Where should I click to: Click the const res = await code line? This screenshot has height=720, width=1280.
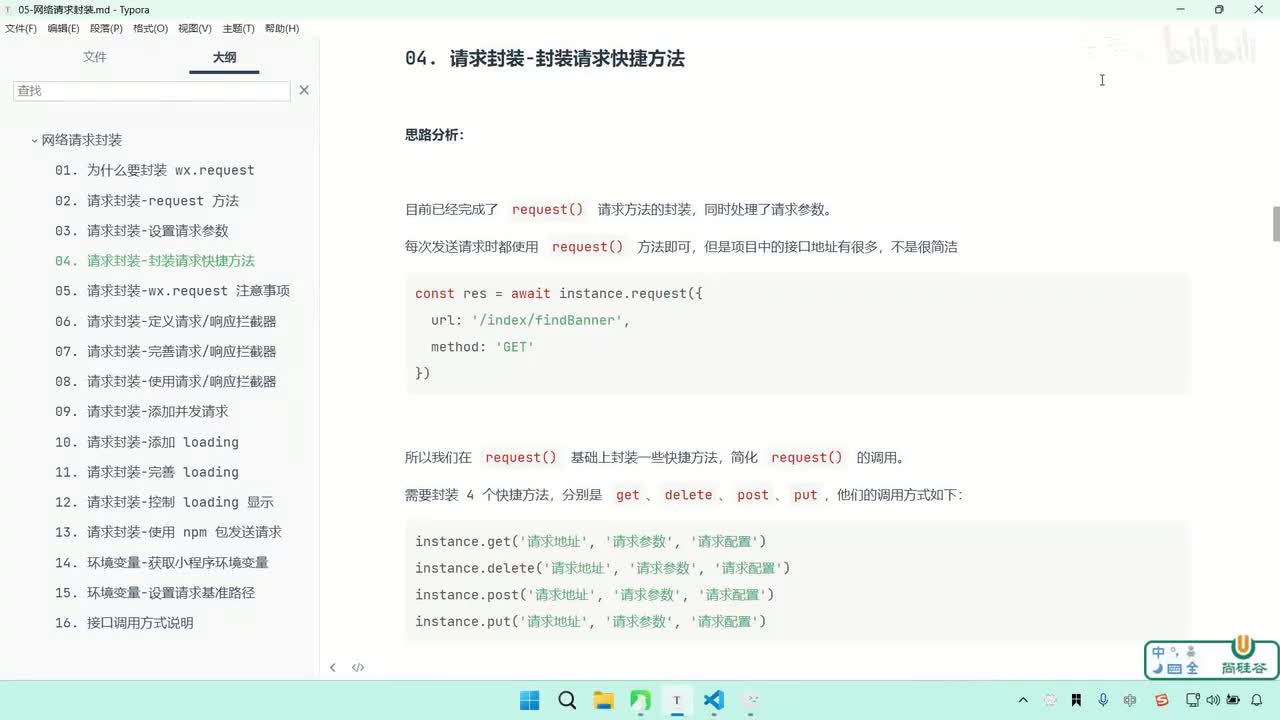[x=559, y=293]
